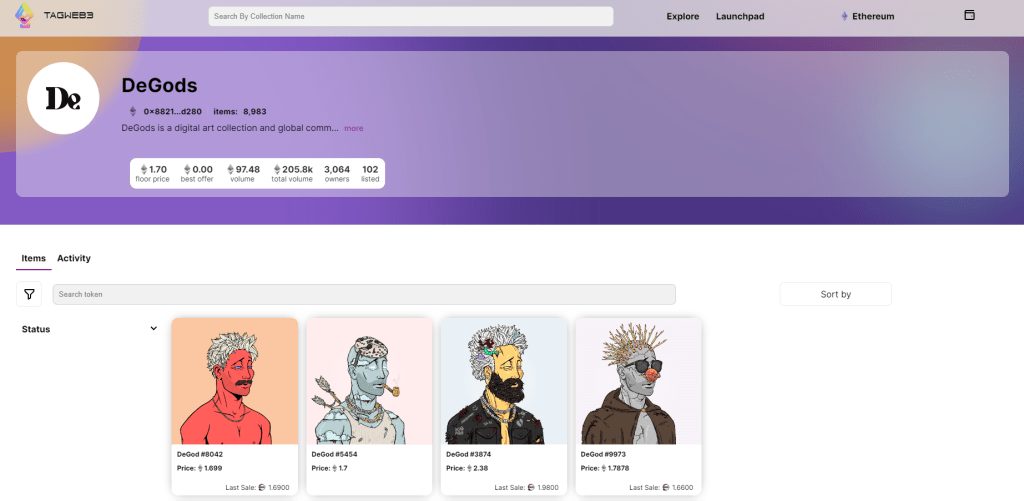
Task: Select the Items tab
Action: (x=33, y=258)
